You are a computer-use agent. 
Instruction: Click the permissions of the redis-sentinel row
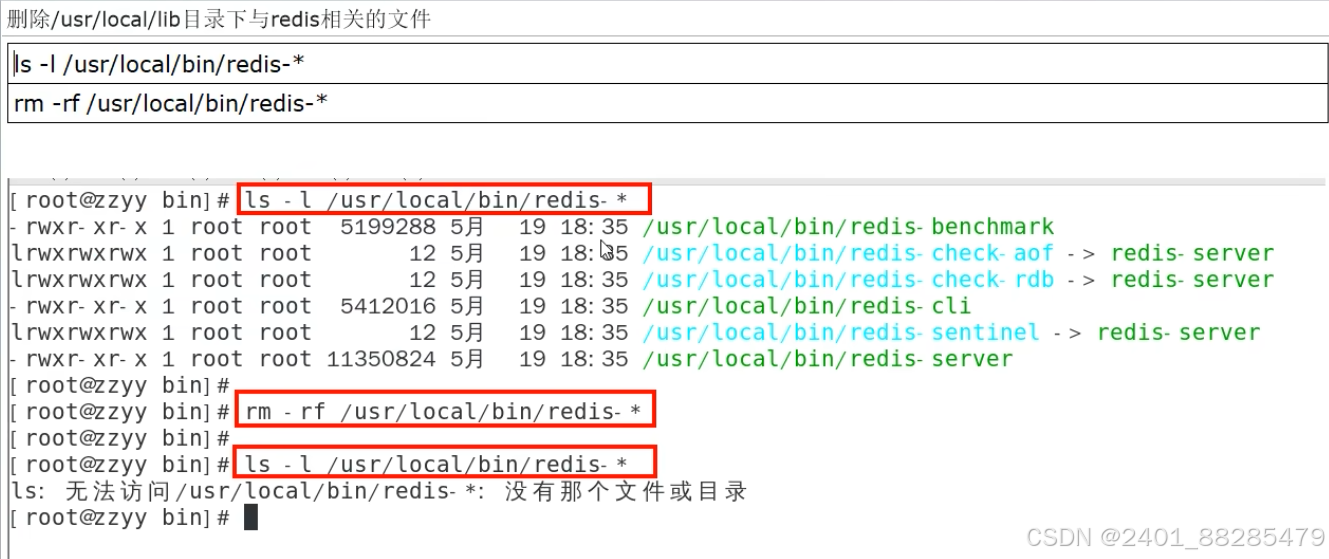(x=79, y=332)
